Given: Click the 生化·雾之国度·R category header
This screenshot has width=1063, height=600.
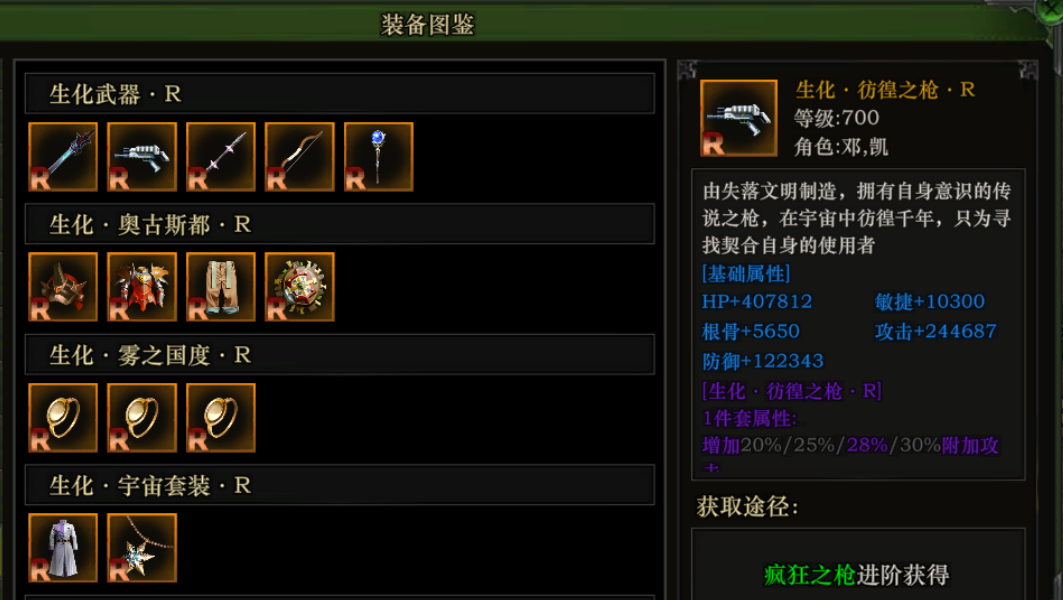Looking at the screenshot, I should pyautogui.click(x=340, y=355).
